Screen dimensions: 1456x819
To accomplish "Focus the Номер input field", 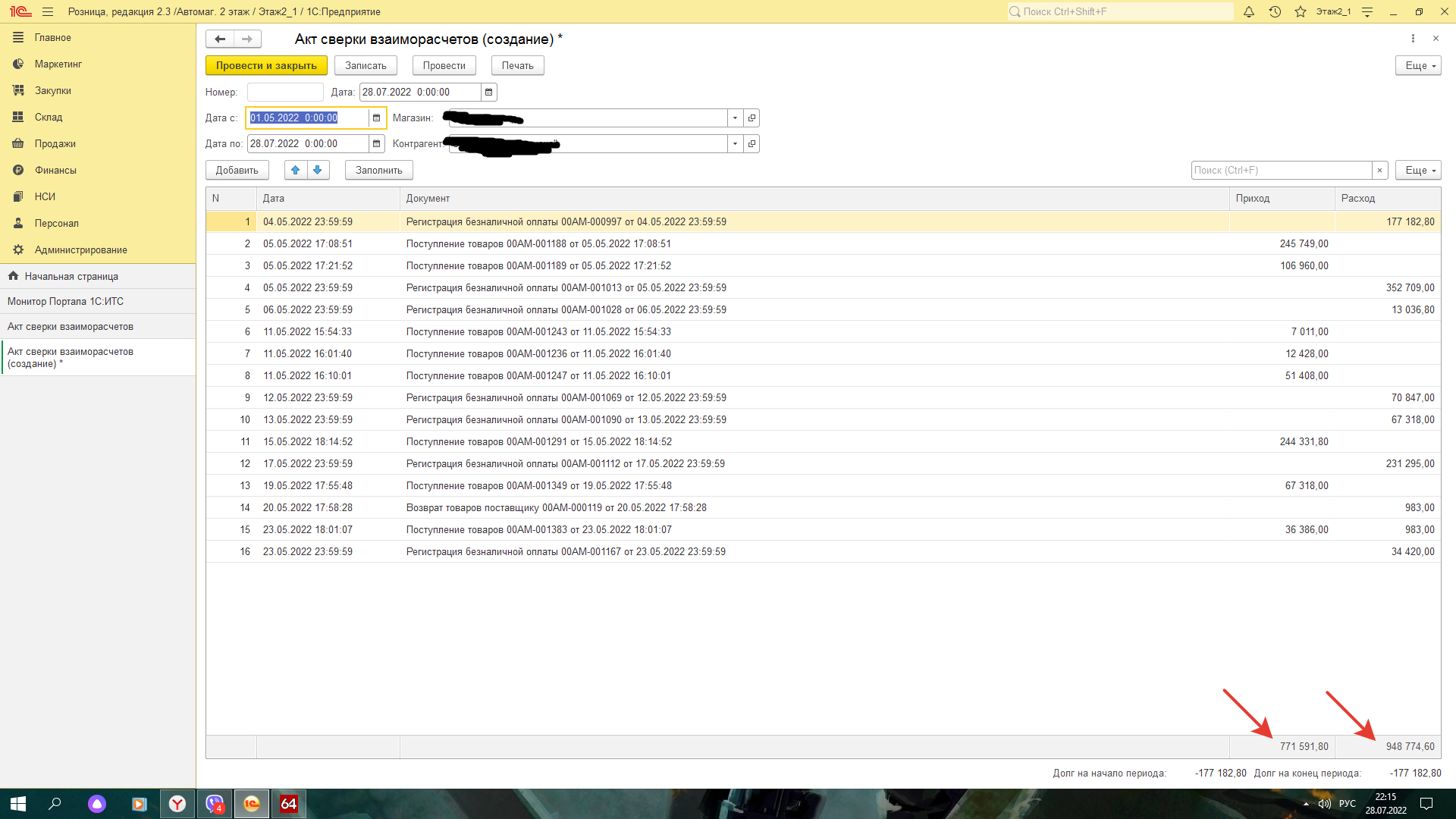I will [x=285, y=92].
